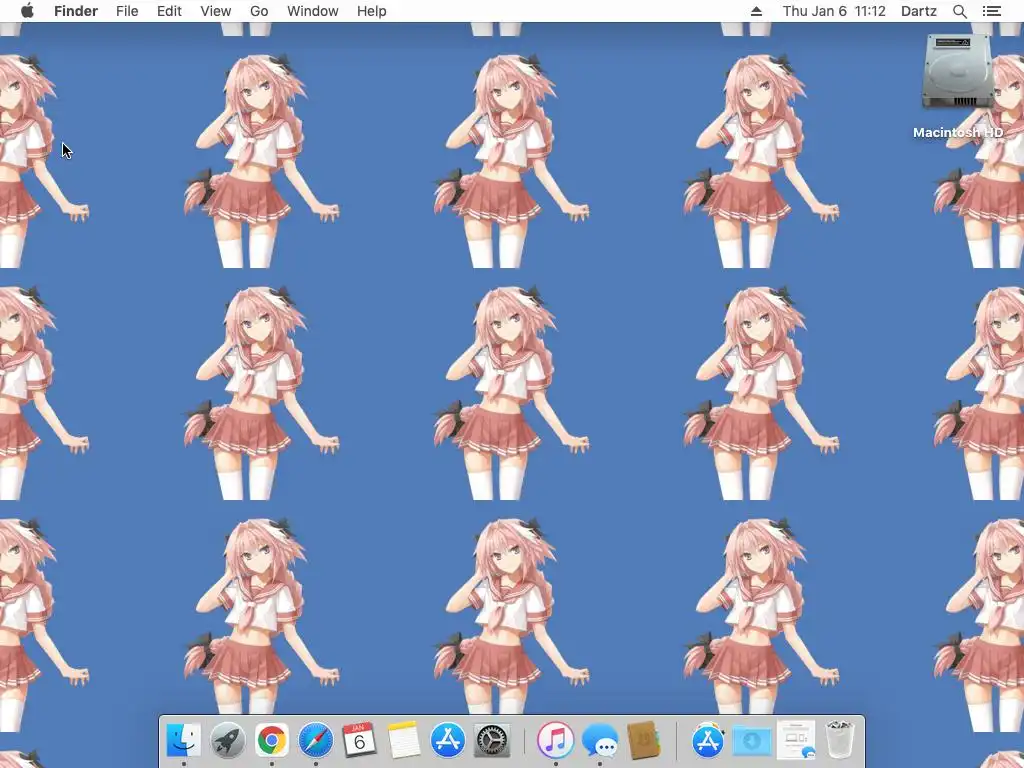Open Google Chrome from the Dock

pyautogui.click(x=271, y=741)
